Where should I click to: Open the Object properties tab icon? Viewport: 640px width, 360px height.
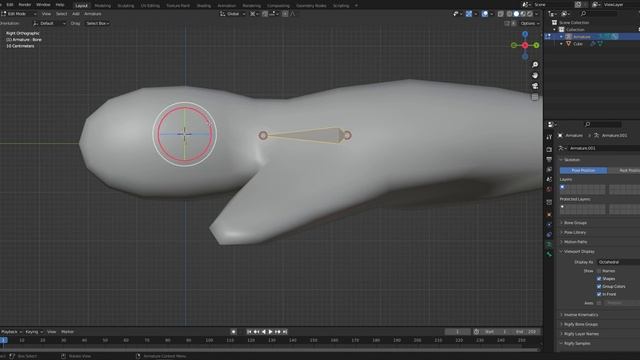(549, 215)
